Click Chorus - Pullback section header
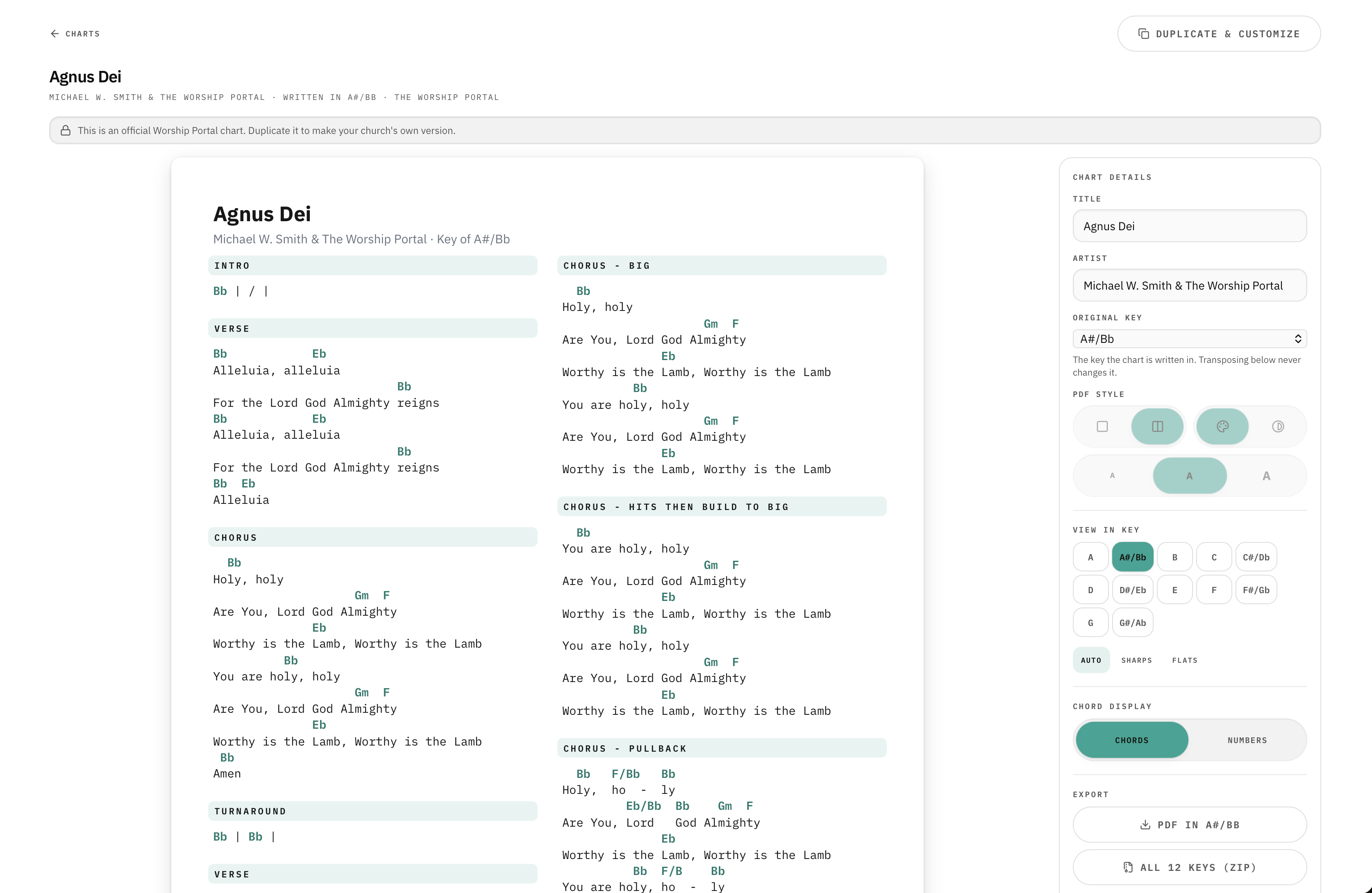Viewport: 1372px width, 893px height. pos(721,748)
